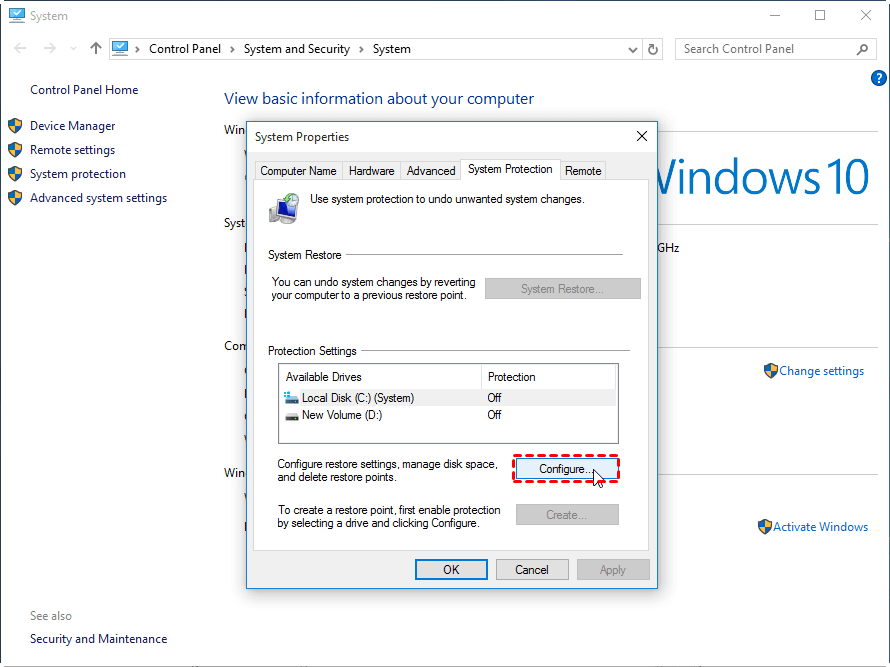
Task: Click shield icon next to Activate Windows
Action: click(765, 527)
